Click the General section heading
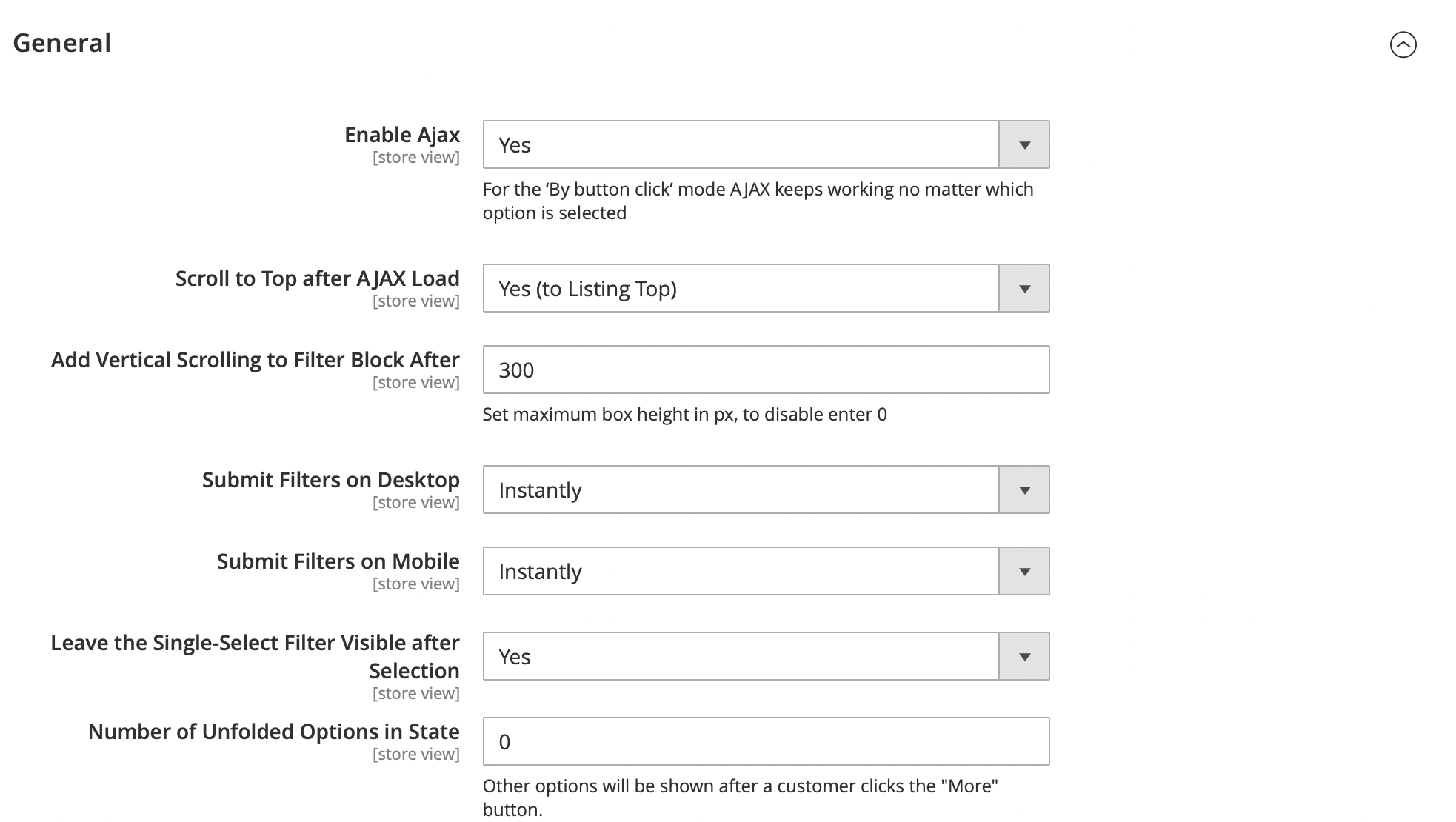 62,43
